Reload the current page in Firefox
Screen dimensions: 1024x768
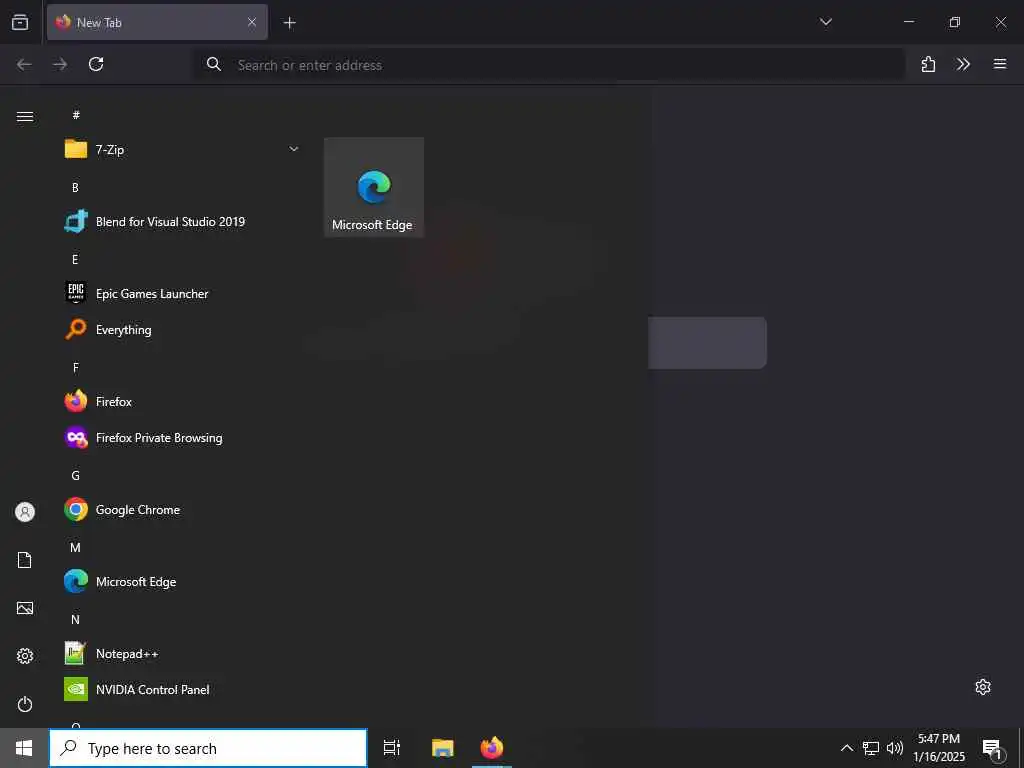click(96, 64)
